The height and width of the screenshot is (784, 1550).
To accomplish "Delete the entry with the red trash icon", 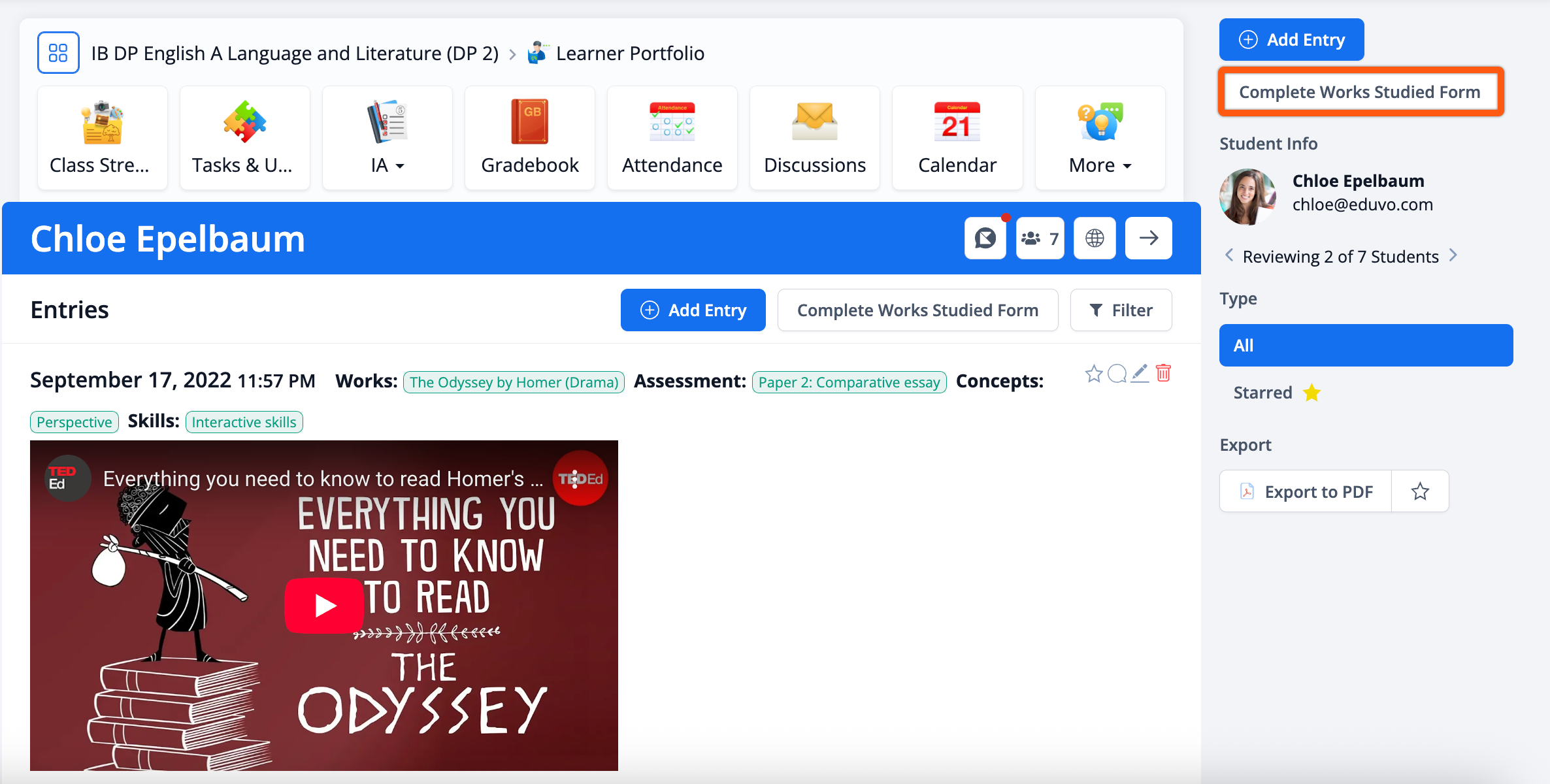I will click(x=1163, y=374).
